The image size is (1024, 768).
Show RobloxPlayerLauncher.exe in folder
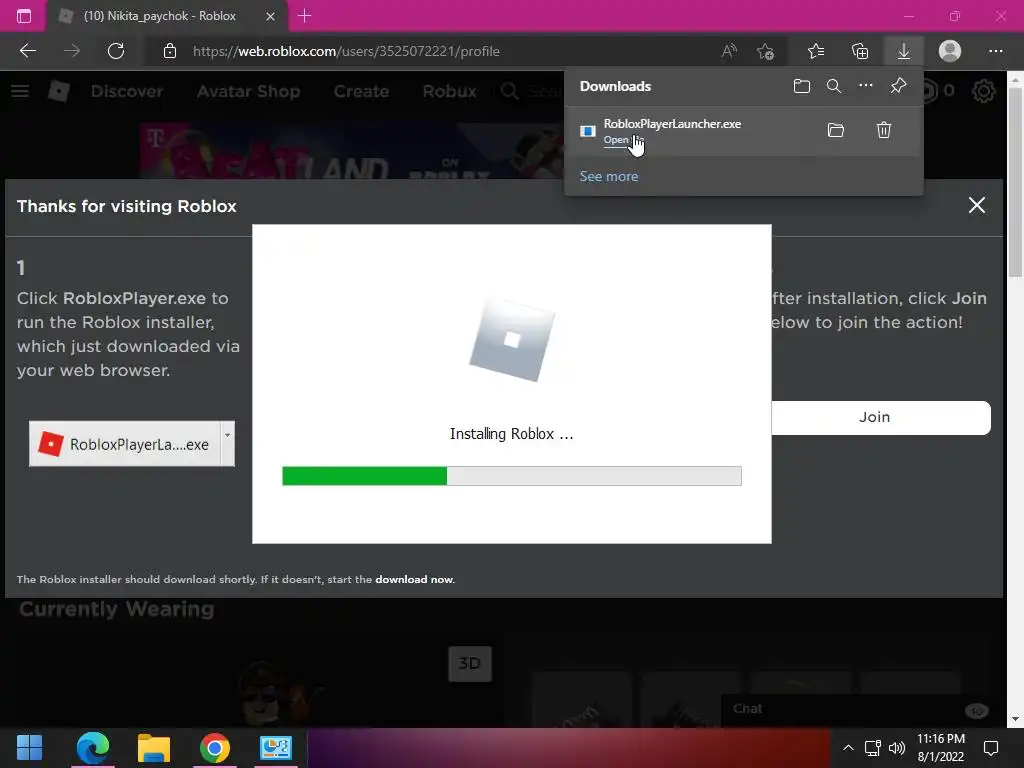pyautogui.click(x=836, y=130)
